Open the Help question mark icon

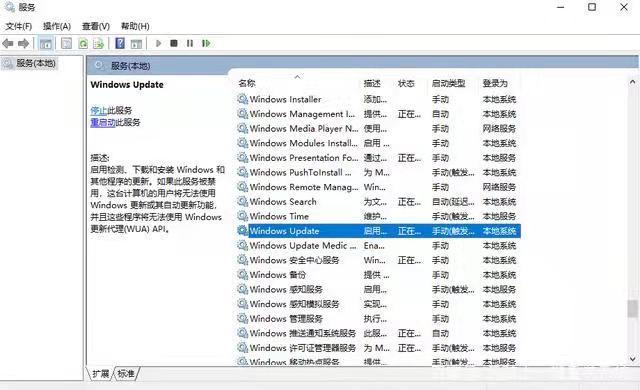click(120, 43)
